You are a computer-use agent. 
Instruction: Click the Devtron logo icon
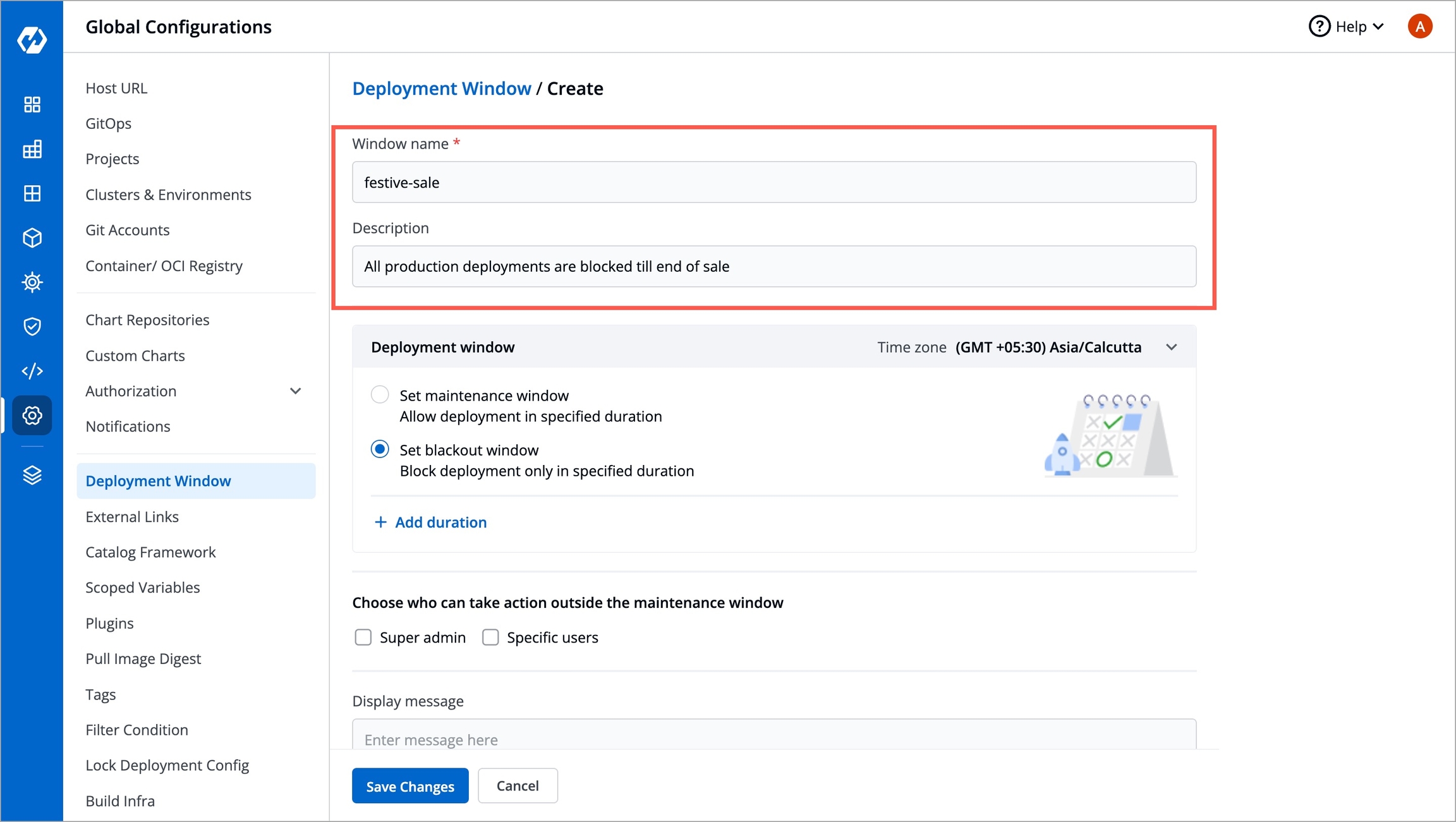[32, 40]
